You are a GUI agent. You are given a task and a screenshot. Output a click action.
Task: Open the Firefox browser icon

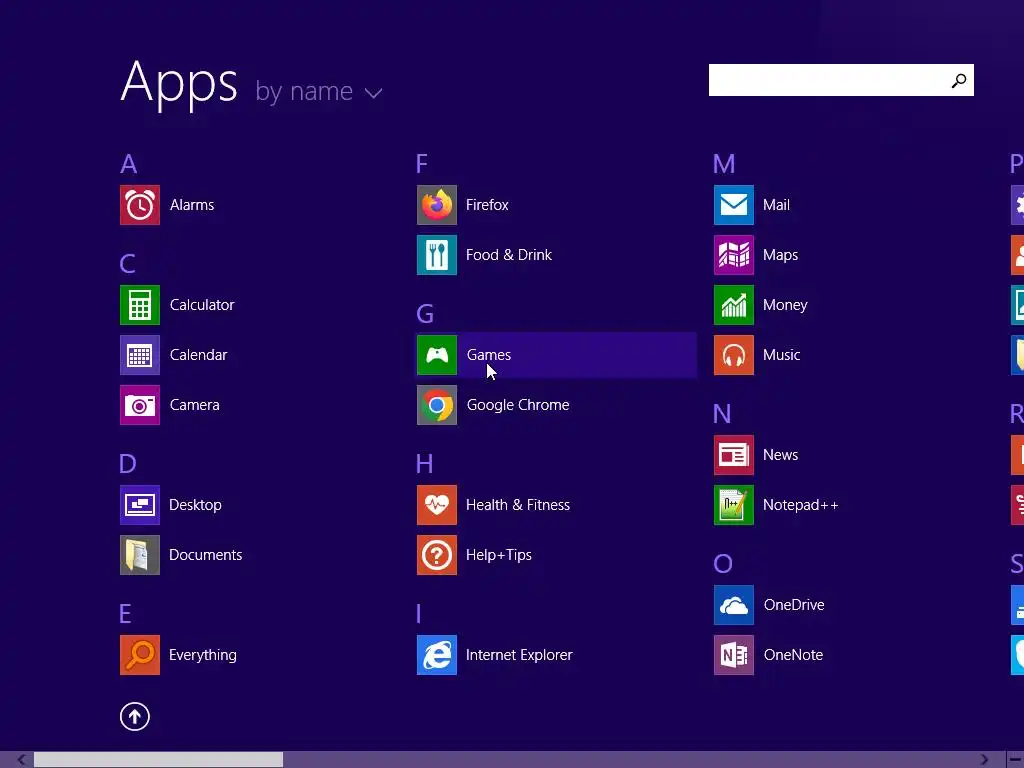tap(437, 205)
